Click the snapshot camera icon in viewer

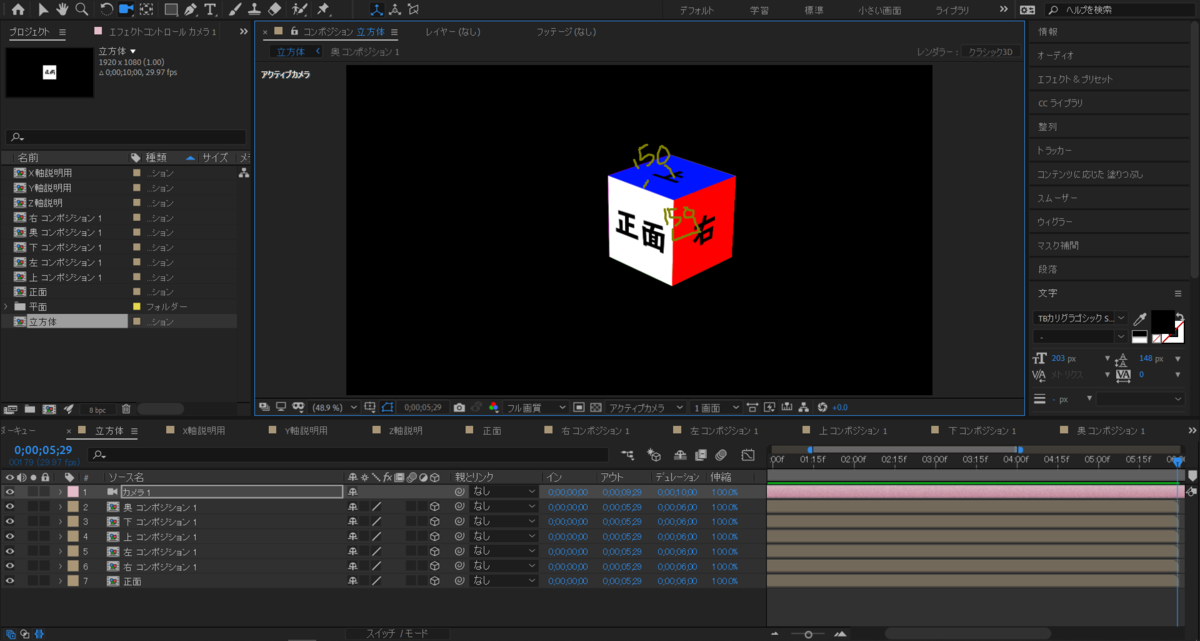point(459,407)
